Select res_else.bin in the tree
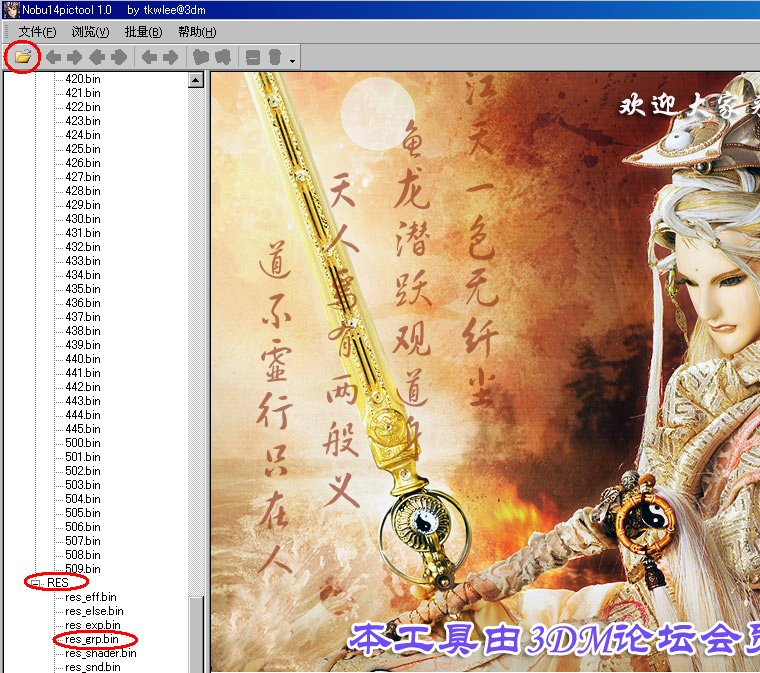760x673 pixels. (x=94, y=611)
